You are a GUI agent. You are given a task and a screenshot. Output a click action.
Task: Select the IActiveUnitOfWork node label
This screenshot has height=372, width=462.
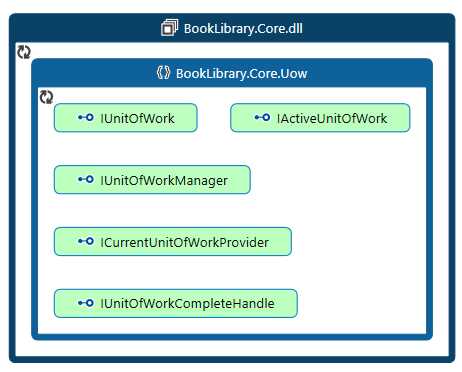pyautogui.click(x=332, y=118)
